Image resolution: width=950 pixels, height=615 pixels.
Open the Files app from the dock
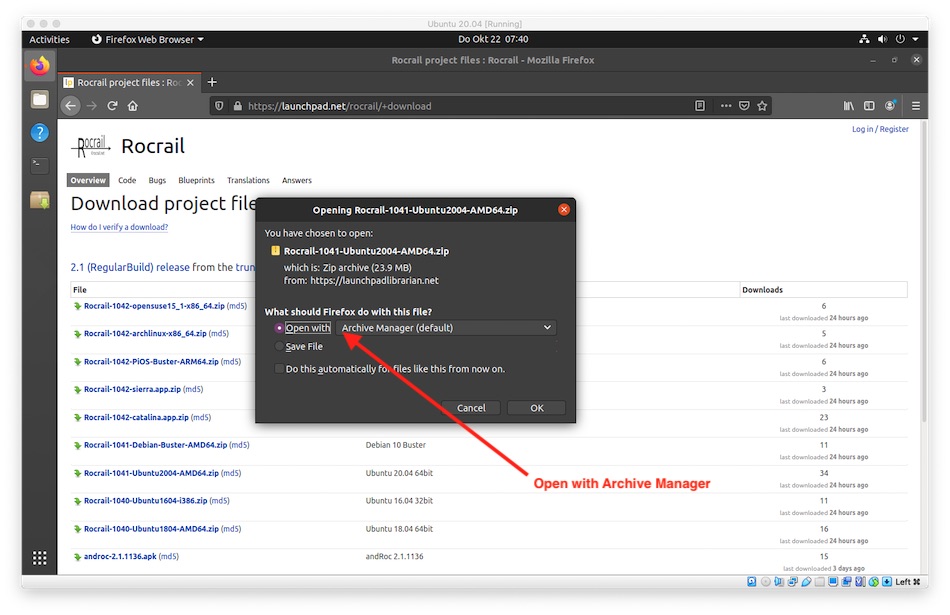[39, 99]
